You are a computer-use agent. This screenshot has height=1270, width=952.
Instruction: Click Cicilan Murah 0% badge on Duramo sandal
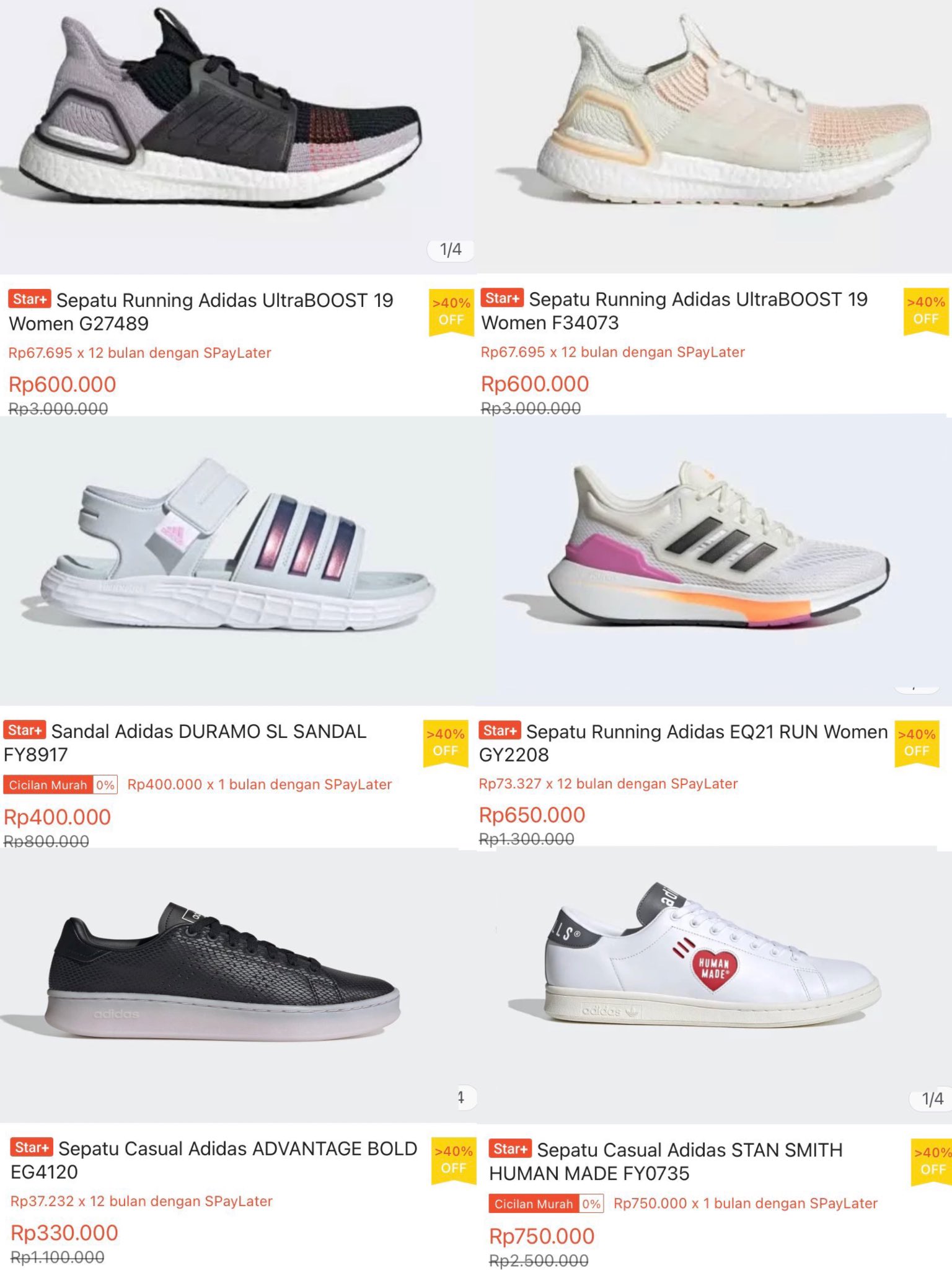[x=61, y=784]
